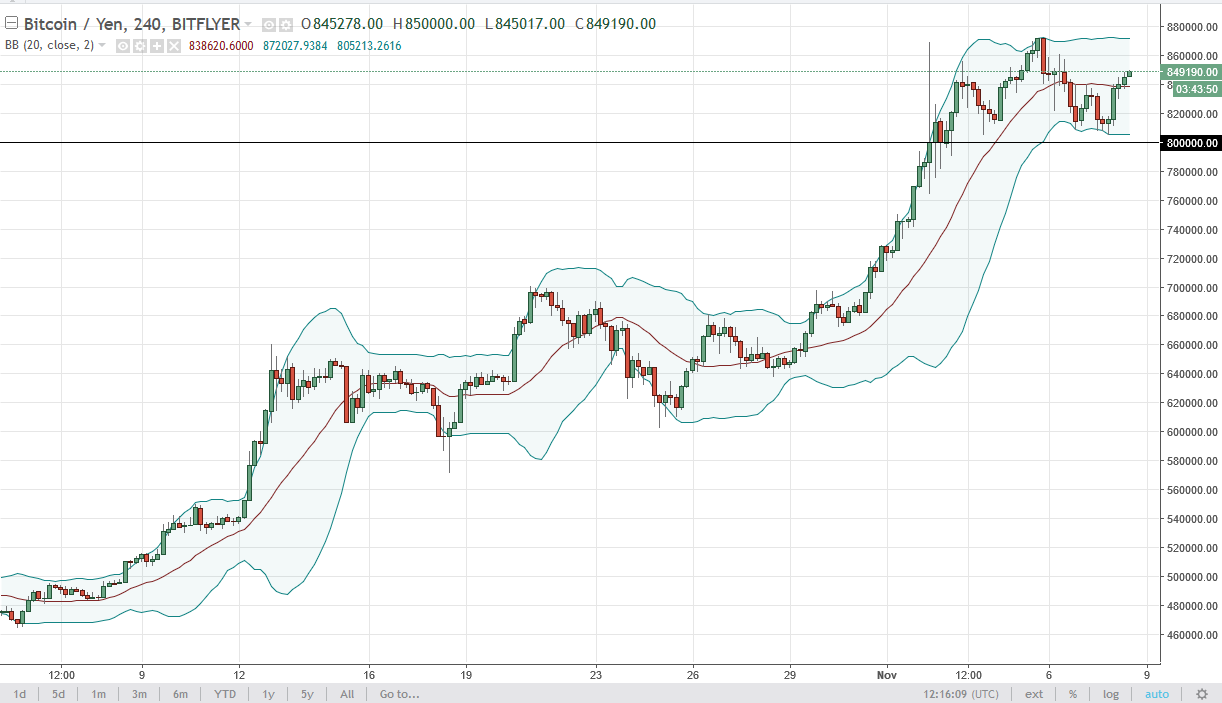Click the open price value O 845278.00

343,24
